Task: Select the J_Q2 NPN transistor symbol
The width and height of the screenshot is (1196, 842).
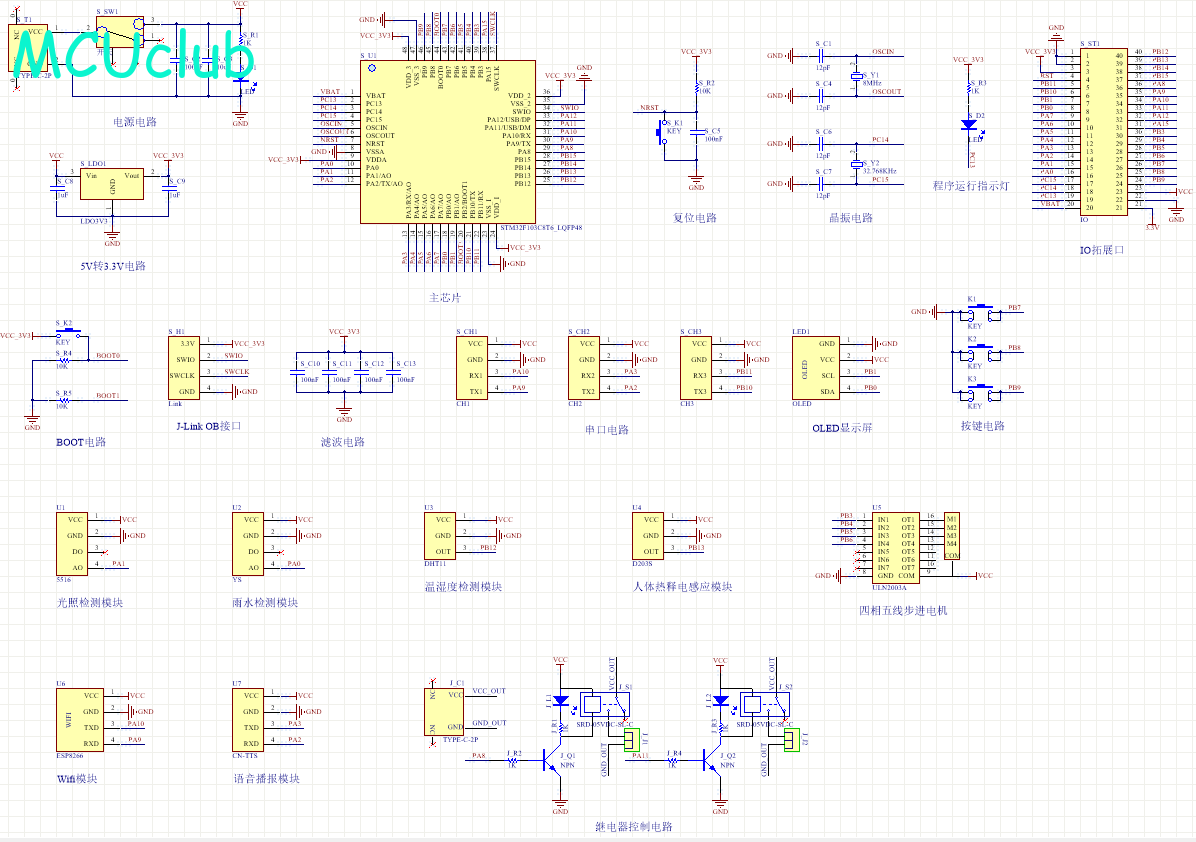Action: [712, 760]
